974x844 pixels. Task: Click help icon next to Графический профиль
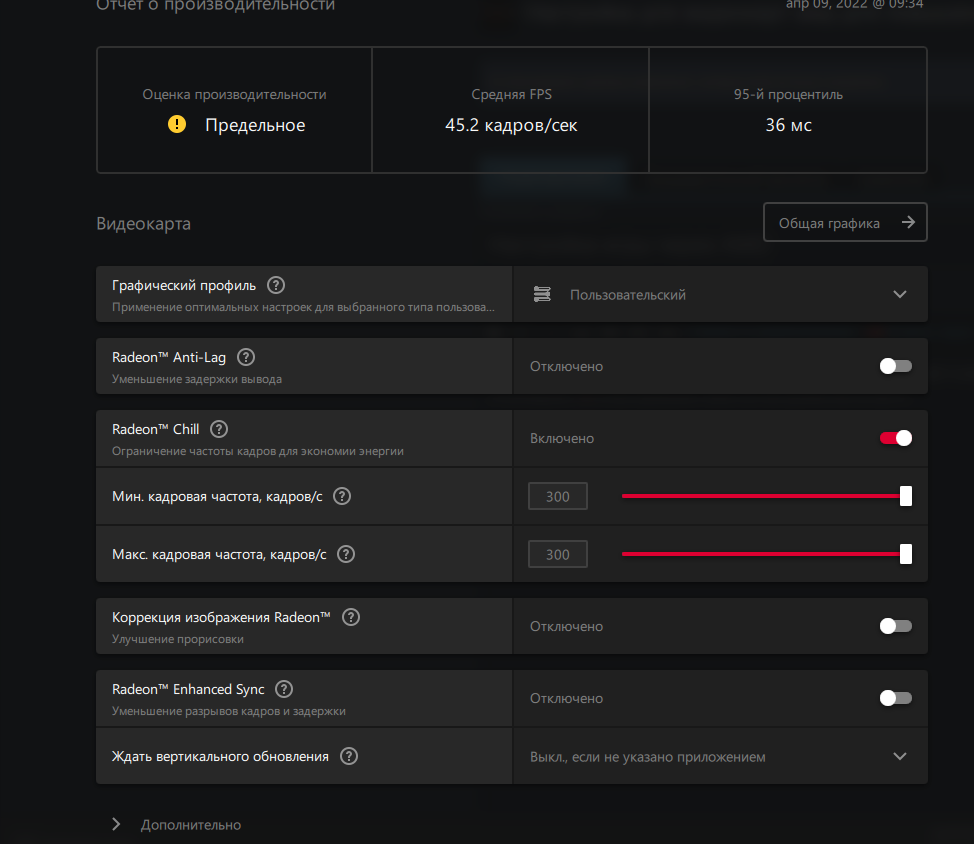coord(276,285)
